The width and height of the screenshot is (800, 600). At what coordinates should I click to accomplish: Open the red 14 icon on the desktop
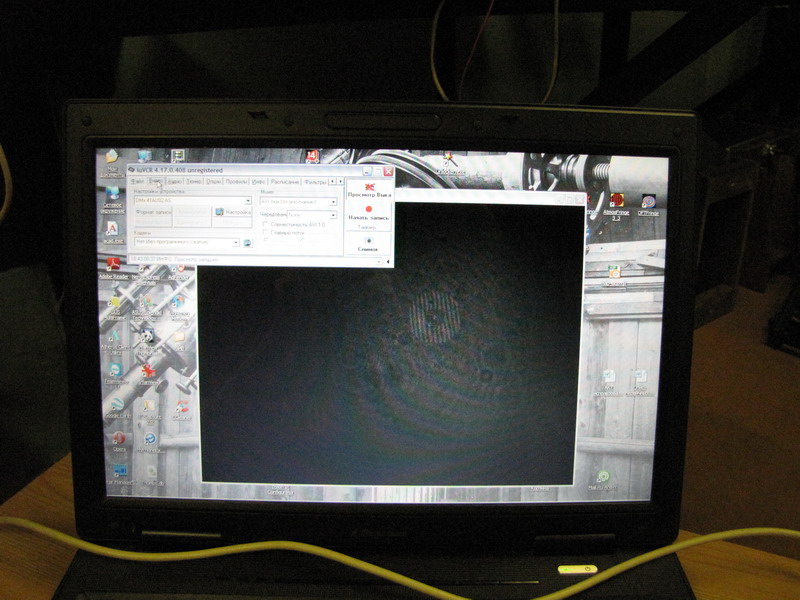[312, 156]
